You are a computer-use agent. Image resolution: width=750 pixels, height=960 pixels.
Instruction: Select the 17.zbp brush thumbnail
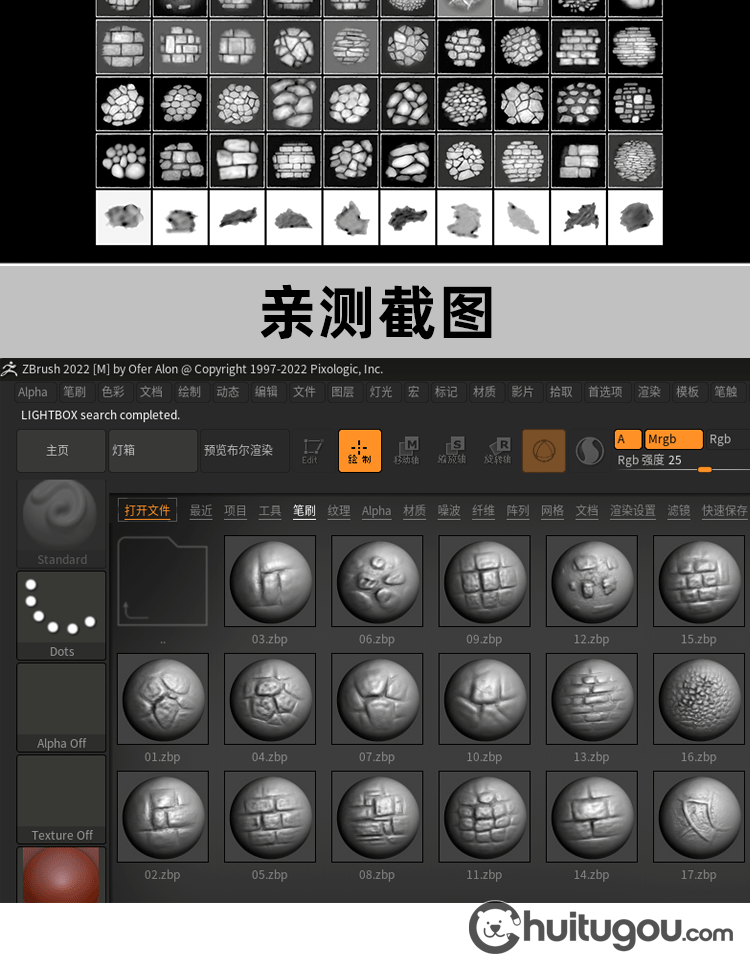point(699,817)
